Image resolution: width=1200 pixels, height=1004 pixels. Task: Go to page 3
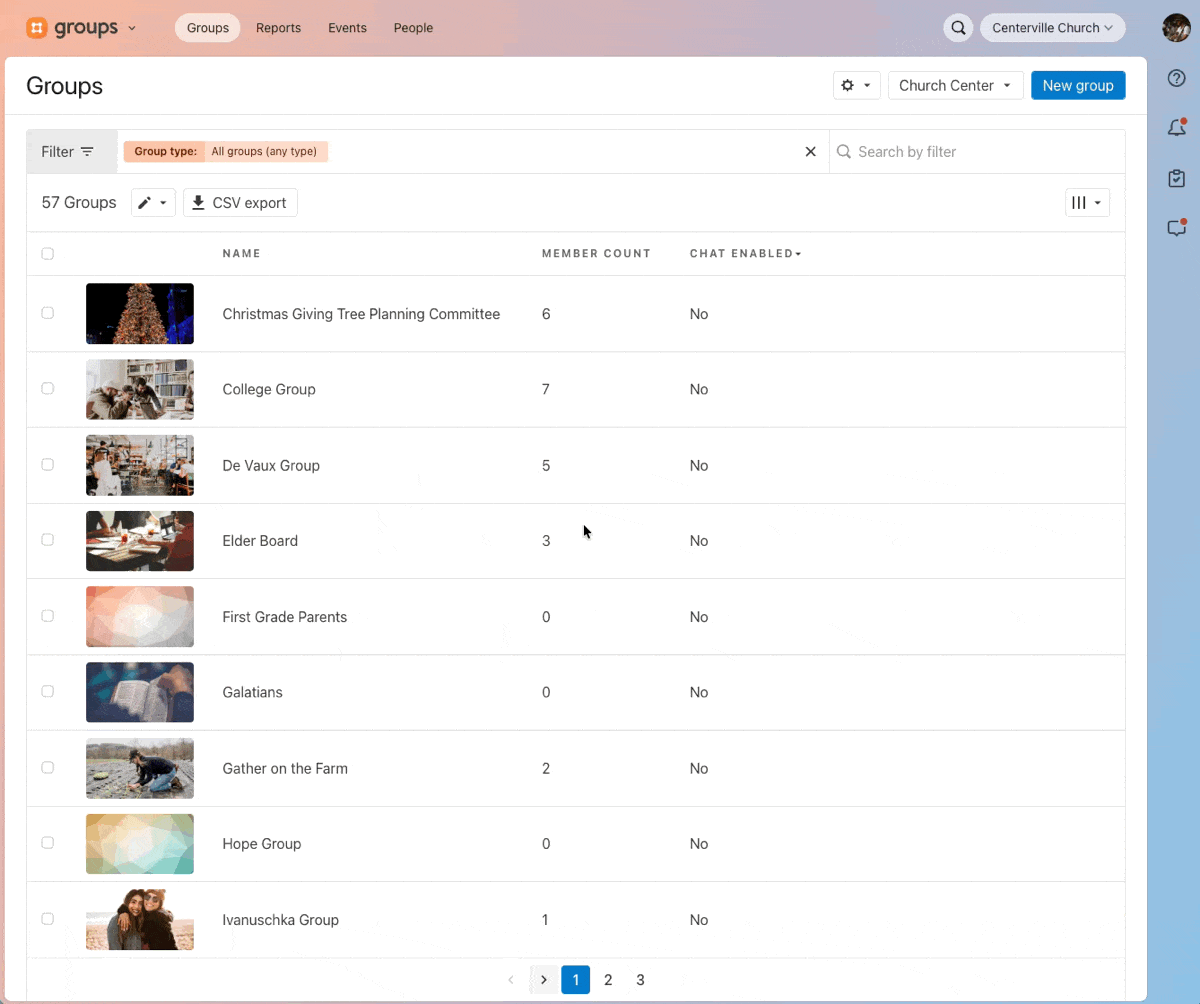point(640,980)
